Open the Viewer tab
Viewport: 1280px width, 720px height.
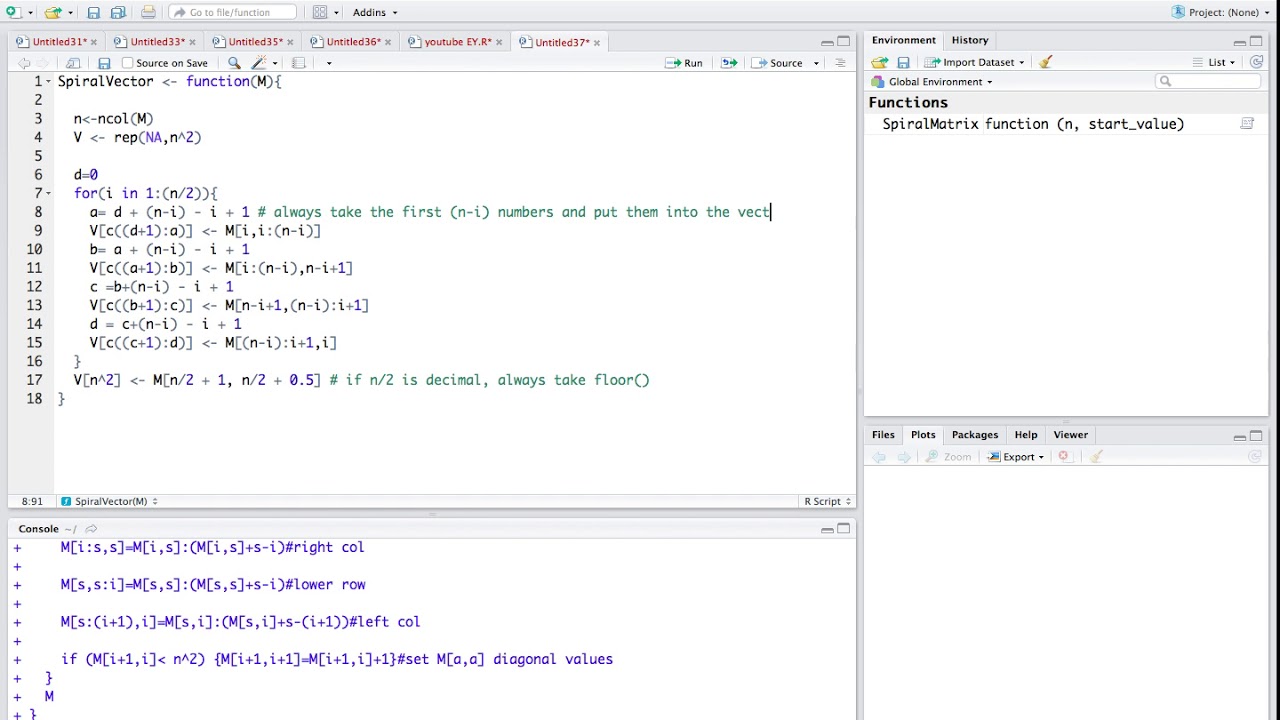click(x=1070, y=435)
